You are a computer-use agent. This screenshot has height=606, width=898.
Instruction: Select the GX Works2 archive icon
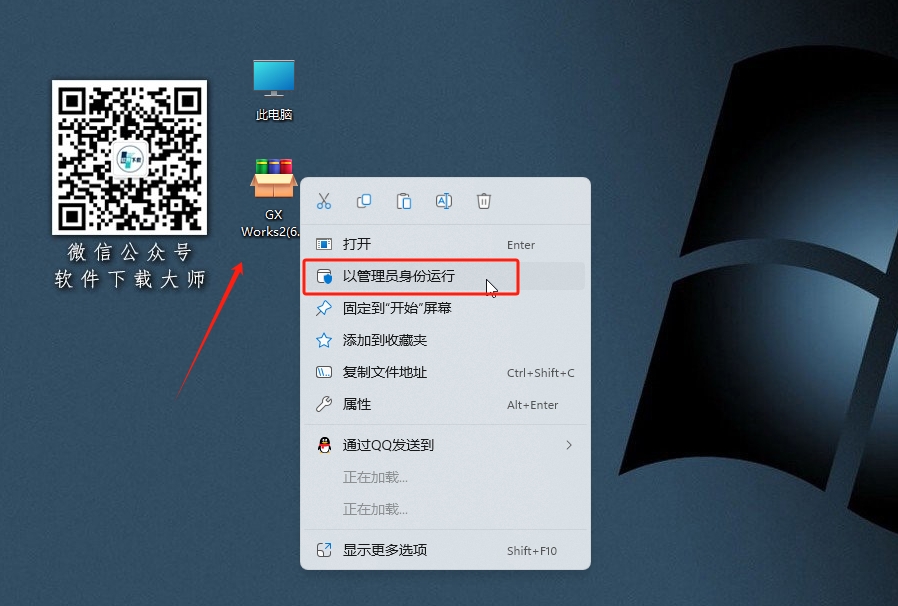(x=274, y=198)
